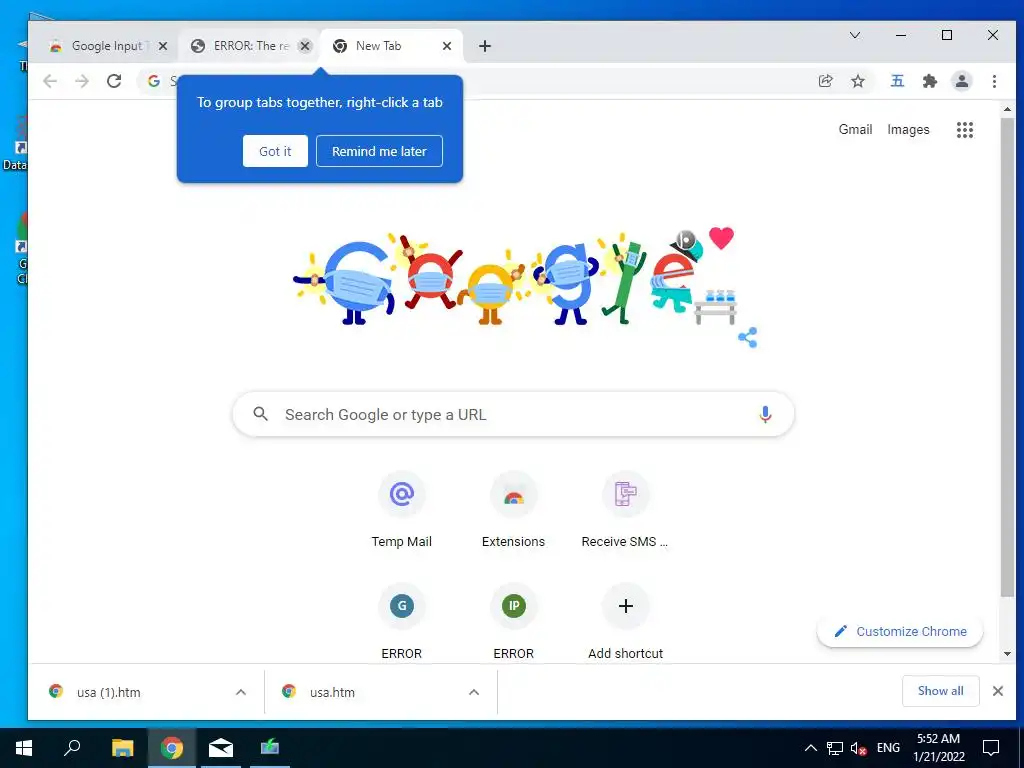Open the ERROR shortcut with IP icon

click(x=513, y=622)
